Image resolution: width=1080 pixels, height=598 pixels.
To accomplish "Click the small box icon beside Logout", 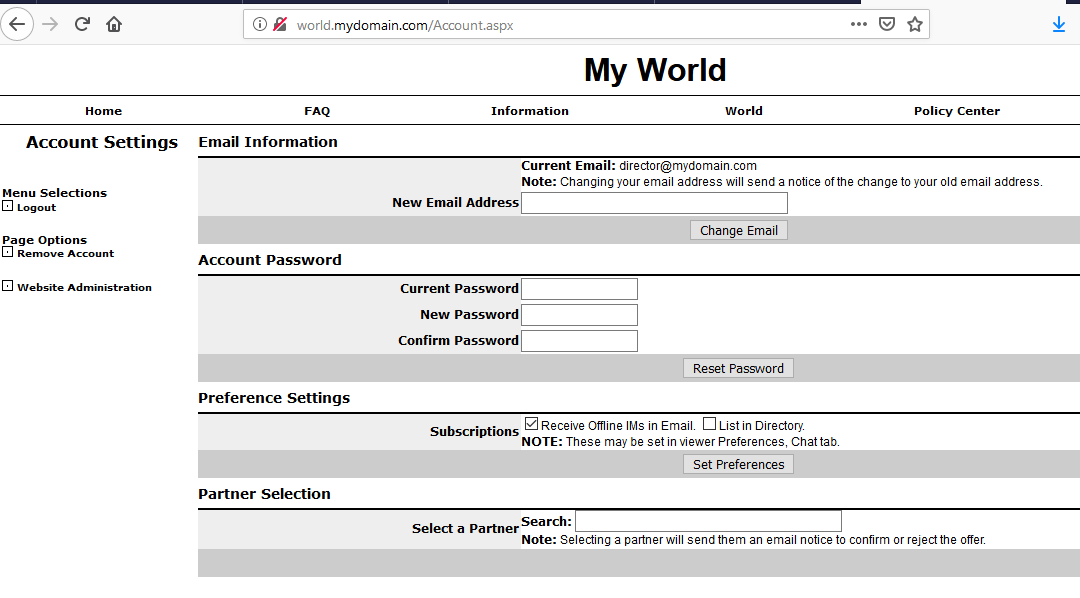I will (8, 206).
